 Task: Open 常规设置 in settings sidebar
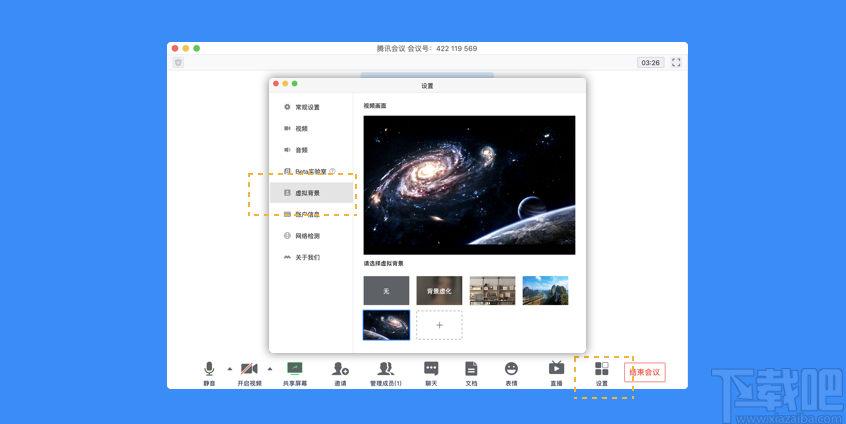(311, 107)
